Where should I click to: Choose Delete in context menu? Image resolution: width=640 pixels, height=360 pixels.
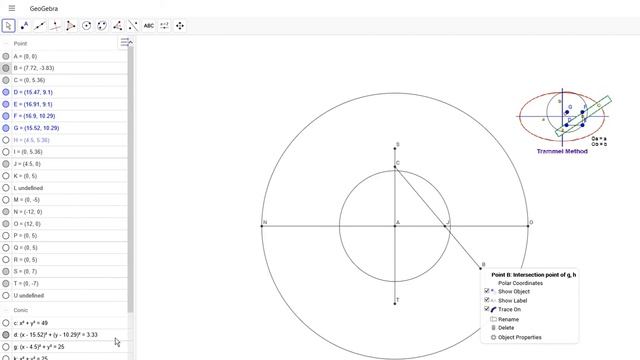coord(506,328)
